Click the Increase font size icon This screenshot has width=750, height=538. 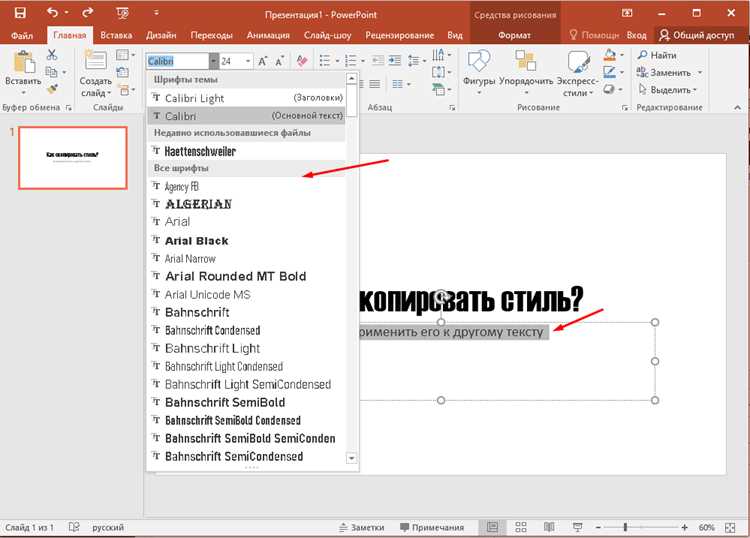coord(263,61)
